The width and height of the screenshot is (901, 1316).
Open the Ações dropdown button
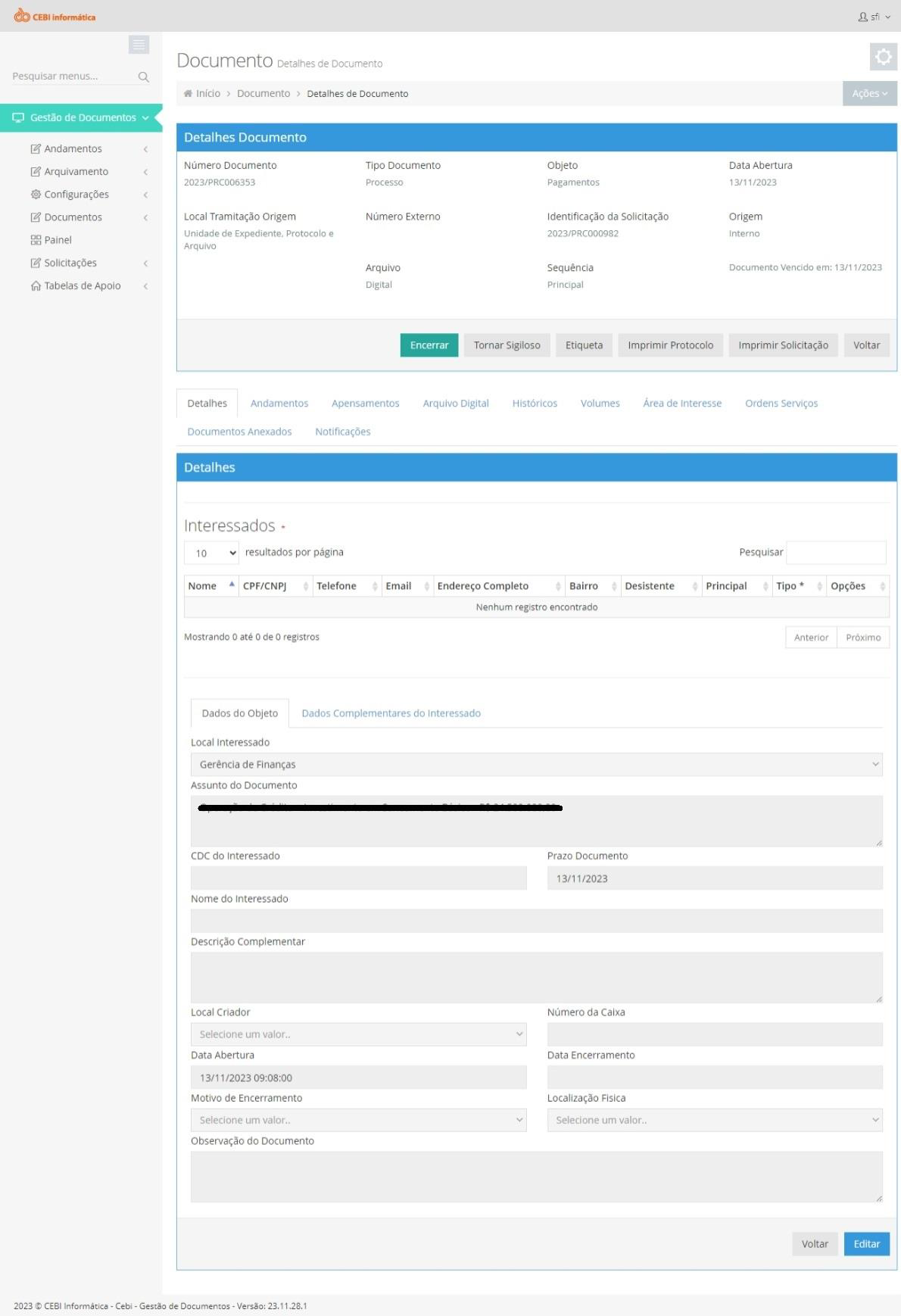tap(869, 94)
